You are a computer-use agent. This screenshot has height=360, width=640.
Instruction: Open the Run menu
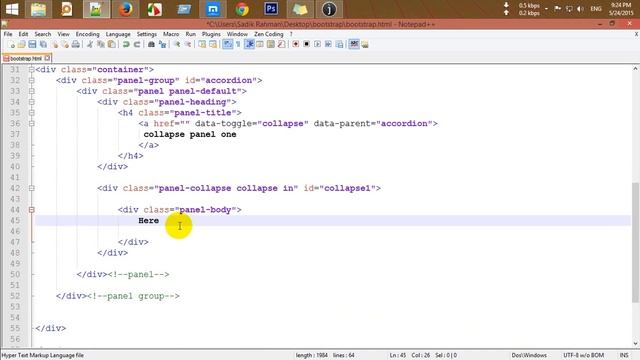(191, 34)
